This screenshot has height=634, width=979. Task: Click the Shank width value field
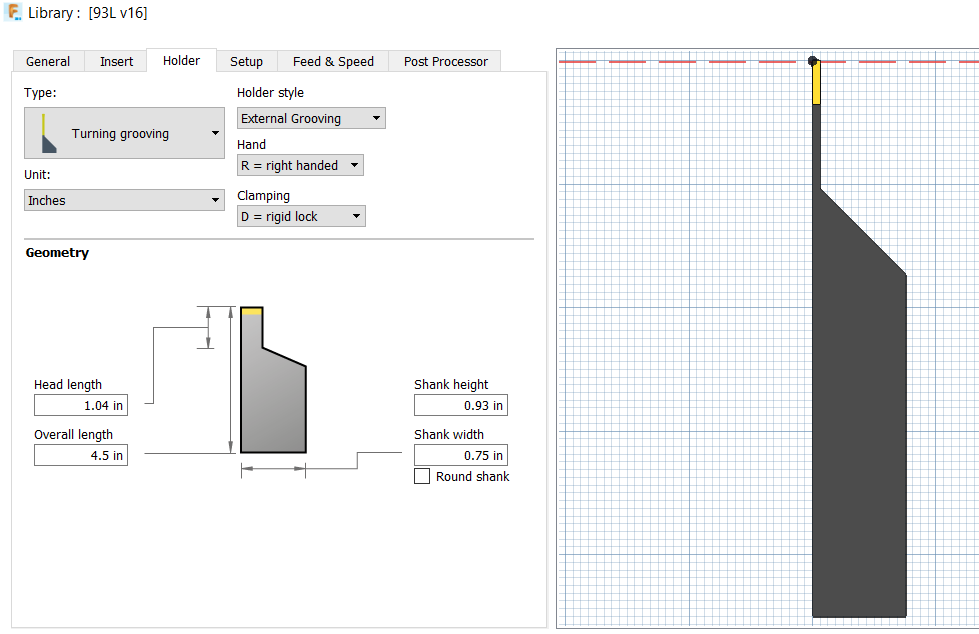point(461,455)
